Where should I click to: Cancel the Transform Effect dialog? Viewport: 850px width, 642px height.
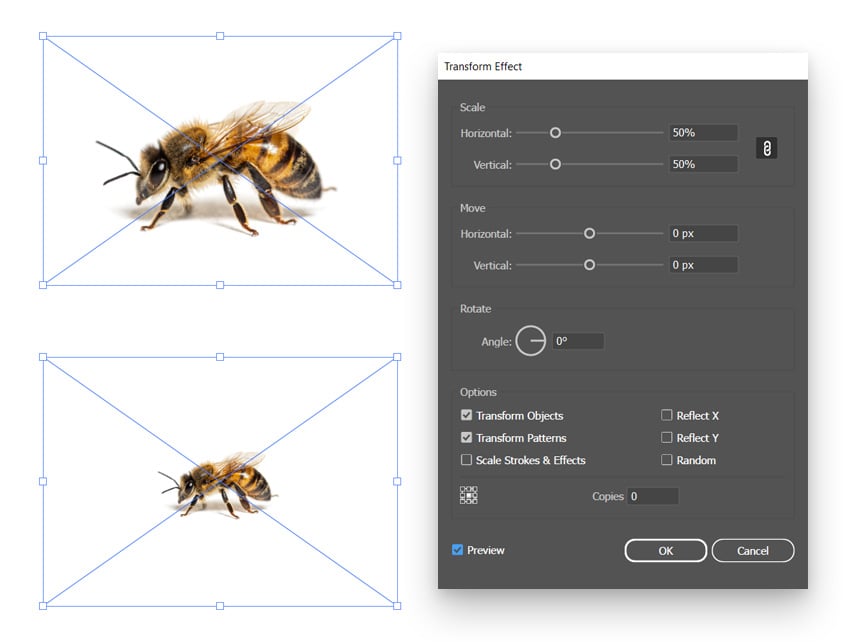coord(753,551)
